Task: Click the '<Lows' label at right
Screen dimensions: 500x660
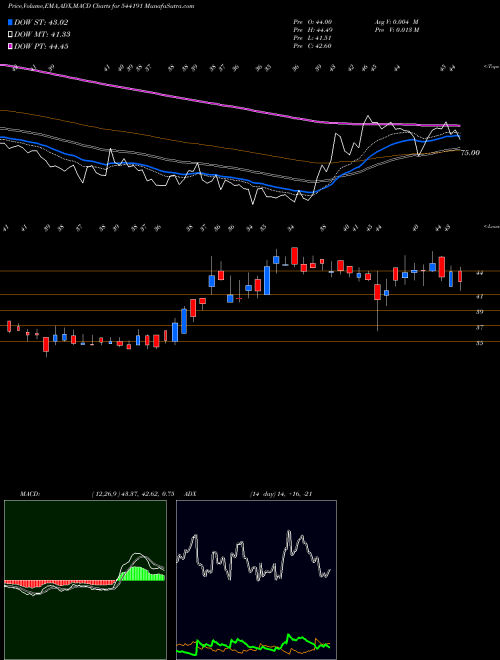Action: tap(491, 226)
